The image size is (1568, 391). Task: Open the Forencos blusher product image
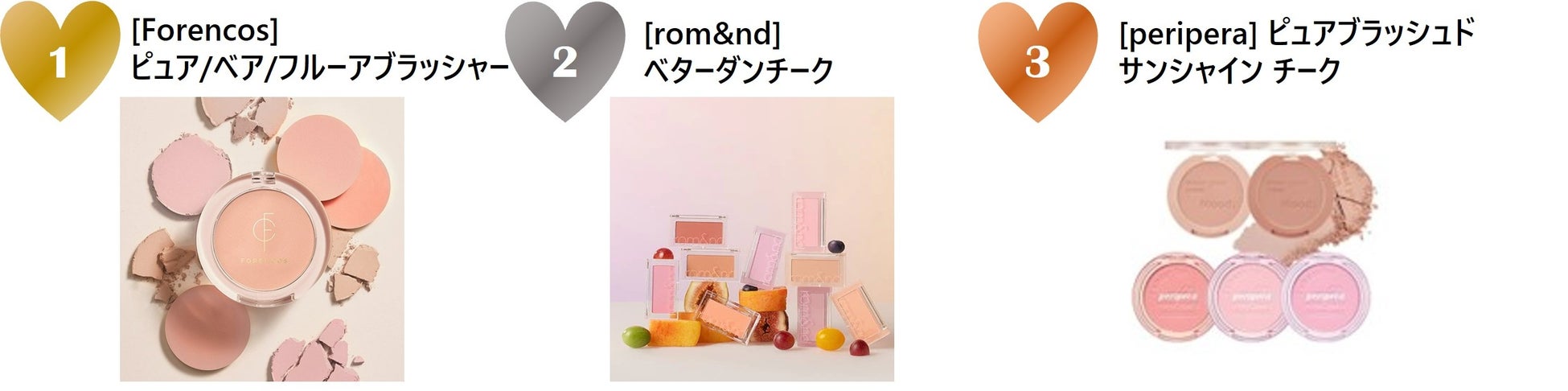pos(262,239)
